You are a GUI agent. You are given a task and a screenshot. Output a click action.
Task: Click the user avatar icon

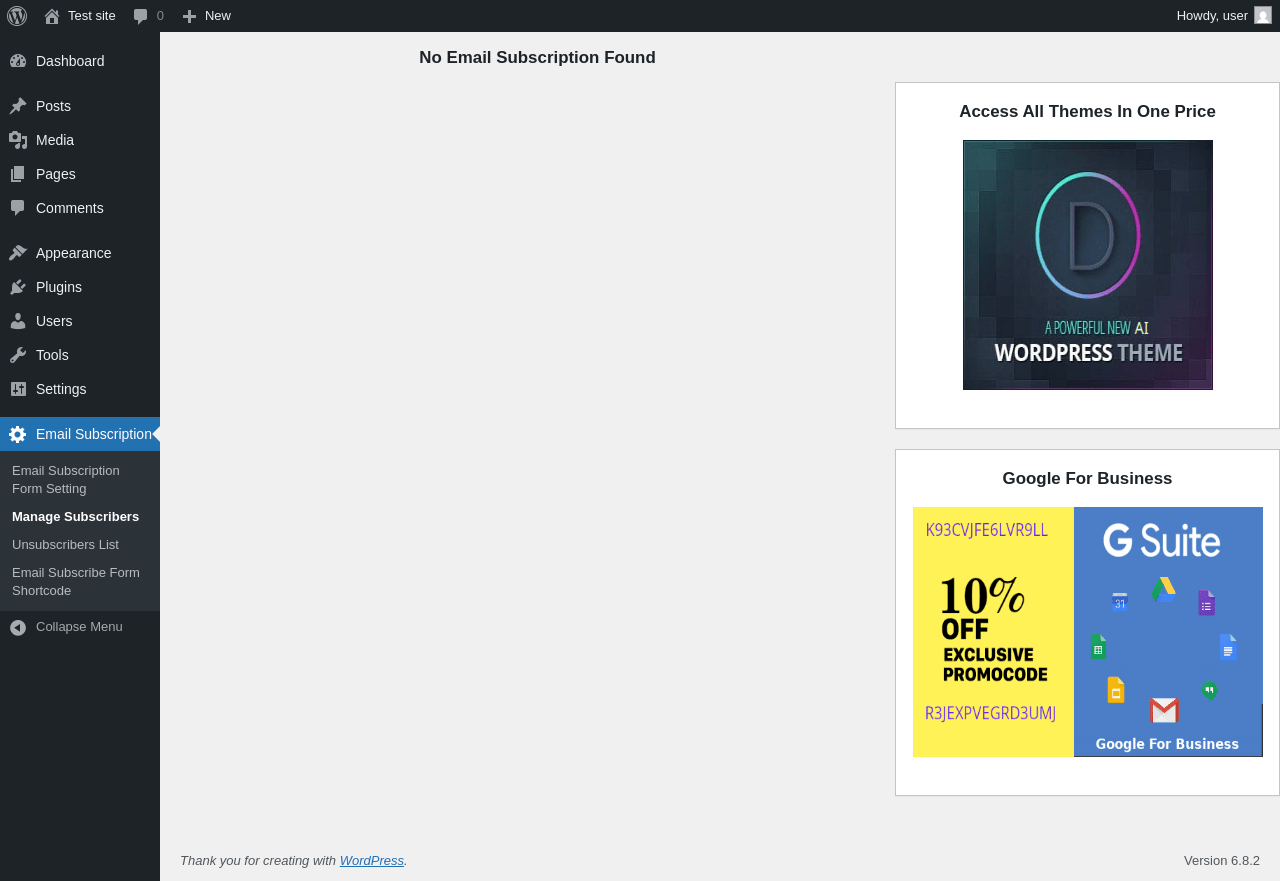(x=1263, y=15)
